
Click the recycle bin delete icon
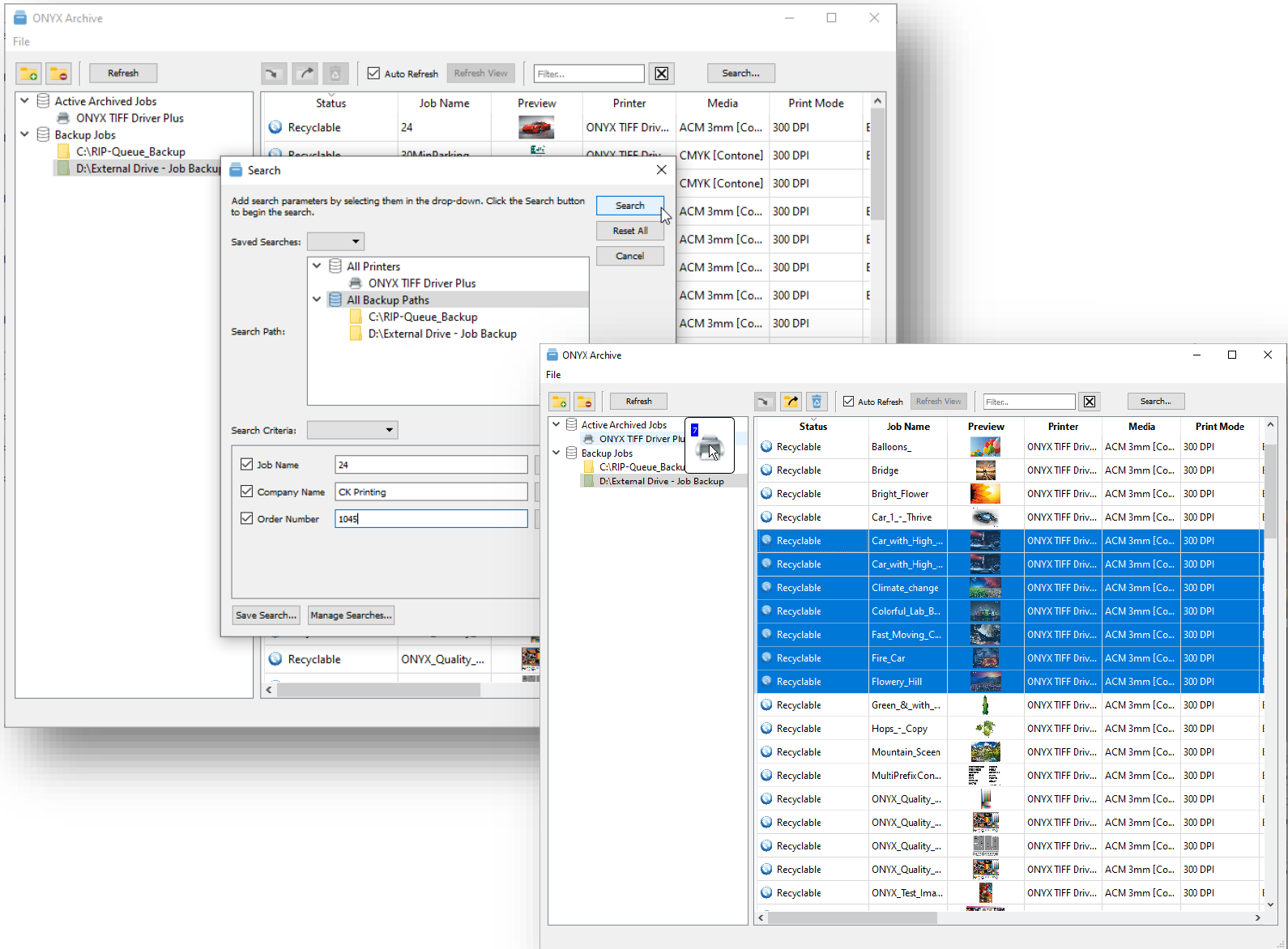pos(817,402)
